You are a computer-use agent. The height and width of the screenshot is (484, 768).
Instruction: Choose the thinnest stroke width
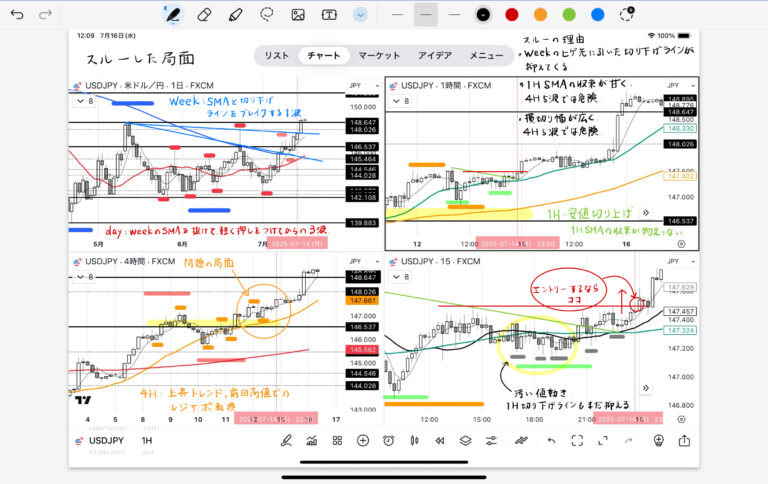tap(397, 15)
